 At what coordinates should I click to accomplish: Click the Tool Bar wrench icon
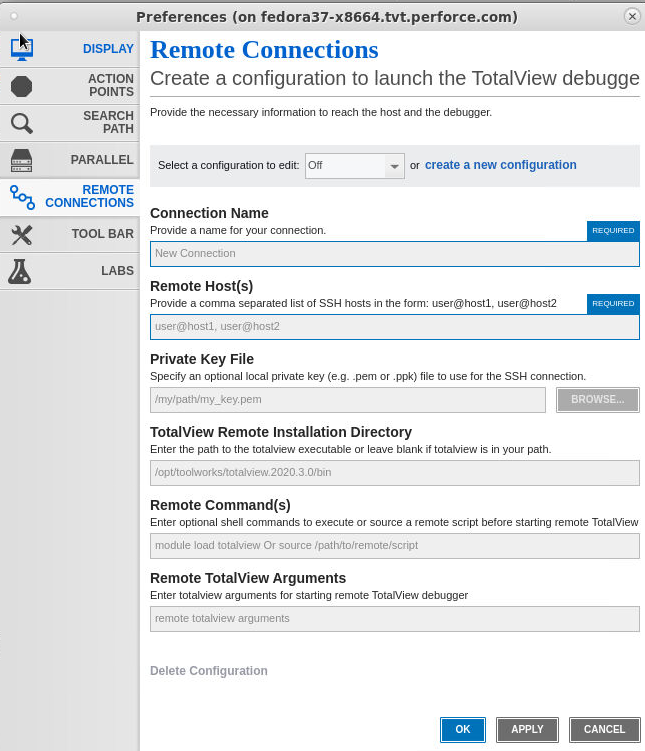coord(22,234)
